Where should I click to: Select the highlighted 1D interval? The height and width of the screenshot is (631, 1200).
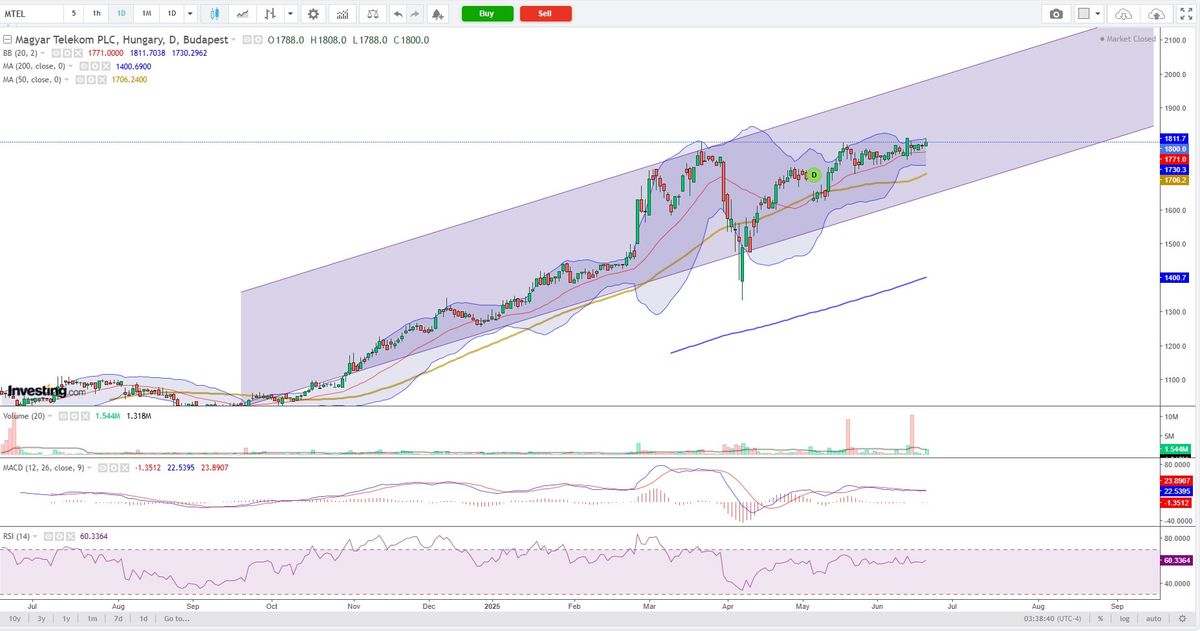tap(121, 14)
